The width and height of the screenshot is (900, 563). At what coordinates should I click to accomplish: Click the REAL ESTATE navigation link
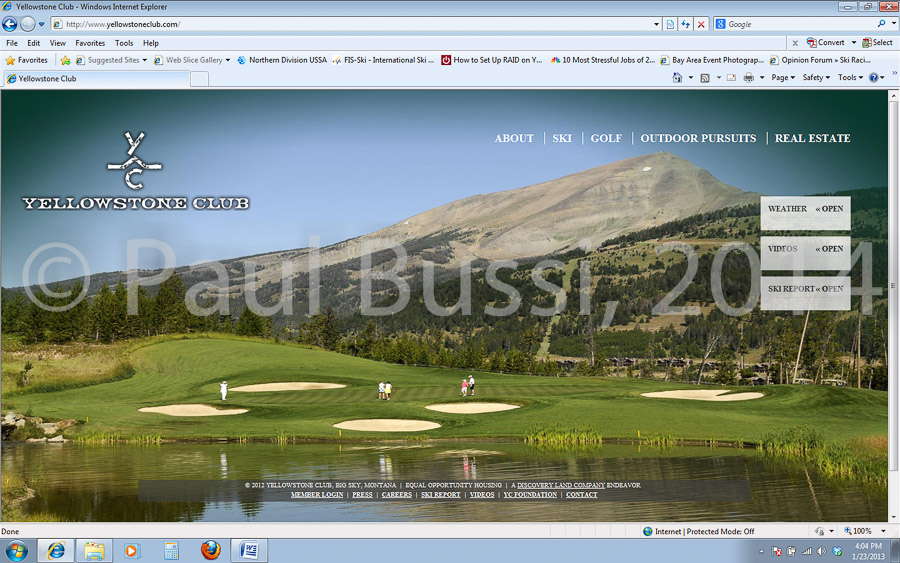tap(812, 138)
